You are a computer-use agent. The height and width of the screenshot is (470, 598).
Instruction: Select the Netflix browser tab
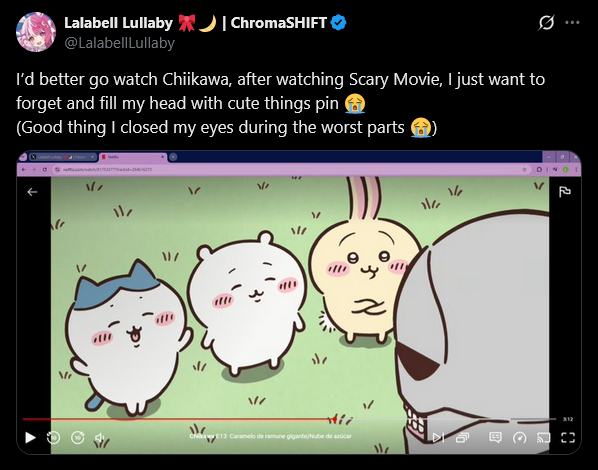coord(133,157)
